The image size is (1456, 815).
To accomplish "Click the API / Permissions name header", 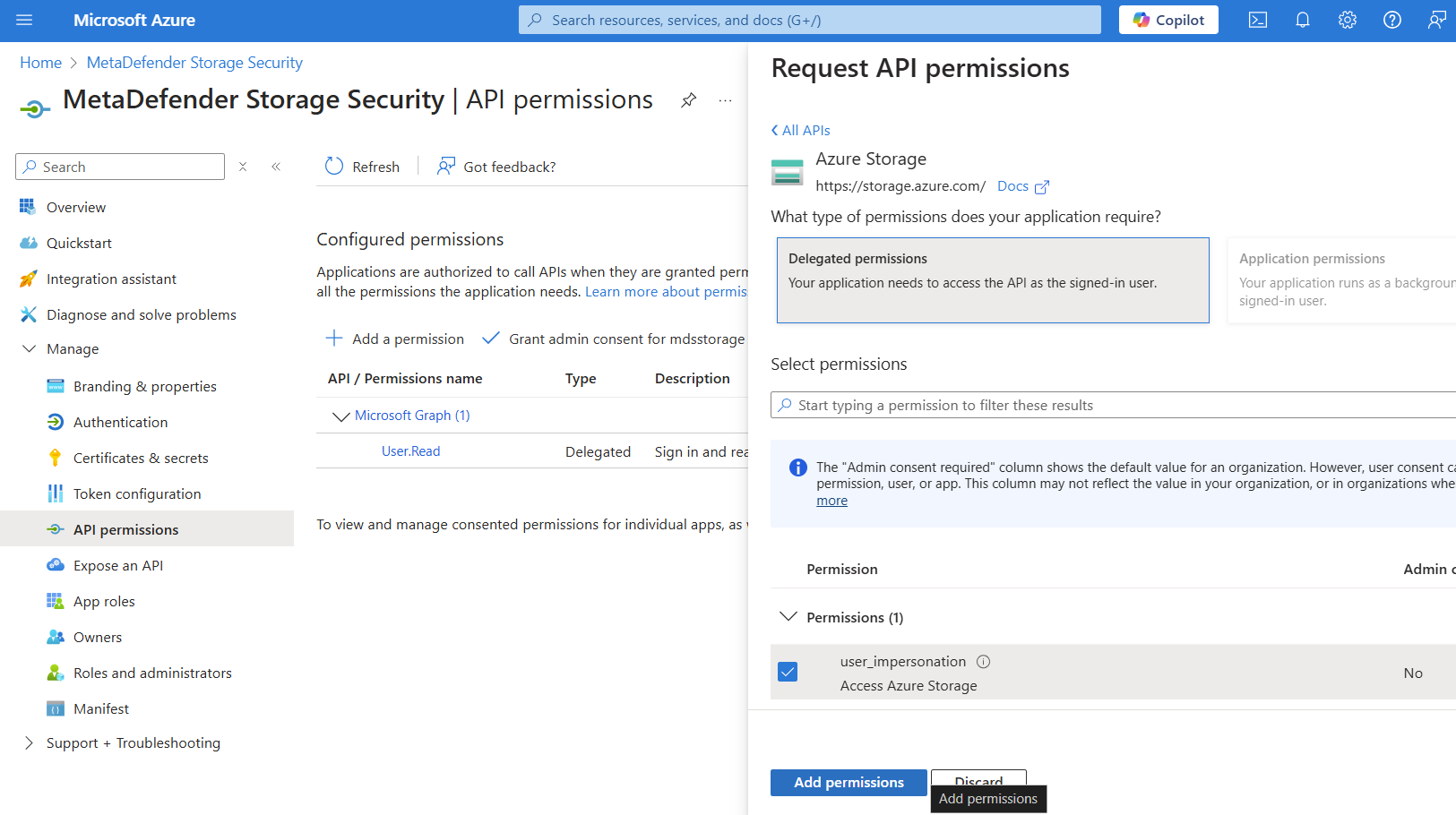I will [x=405, y=379].
